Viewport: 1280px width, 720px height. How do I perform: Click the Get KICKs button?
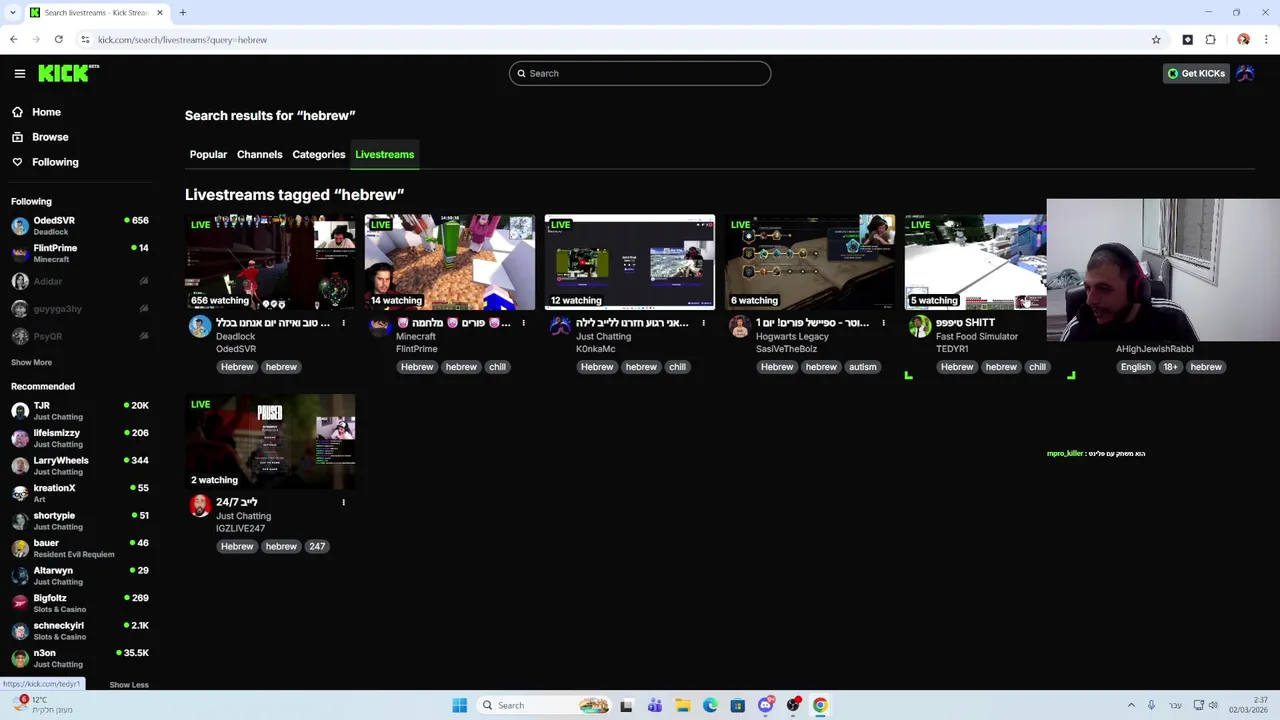1196,73
